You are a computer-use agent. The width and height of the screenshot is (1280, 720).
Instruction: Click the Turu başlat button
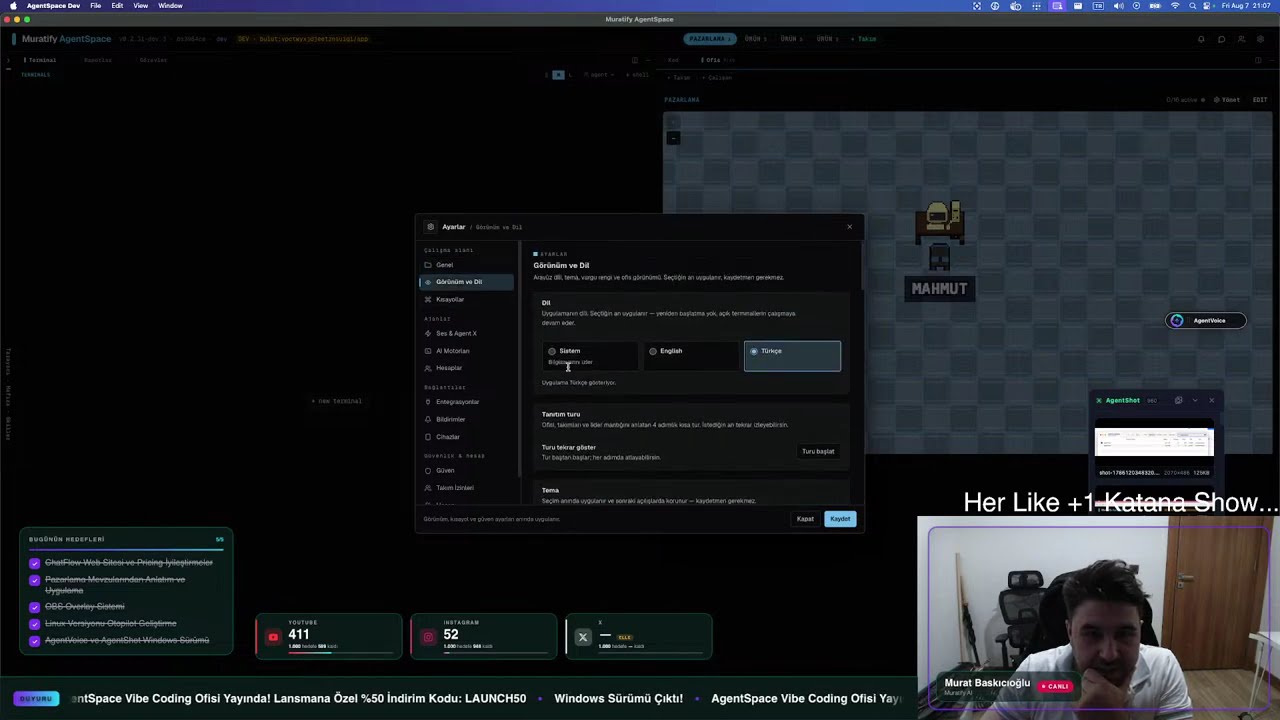coord(818,451)
